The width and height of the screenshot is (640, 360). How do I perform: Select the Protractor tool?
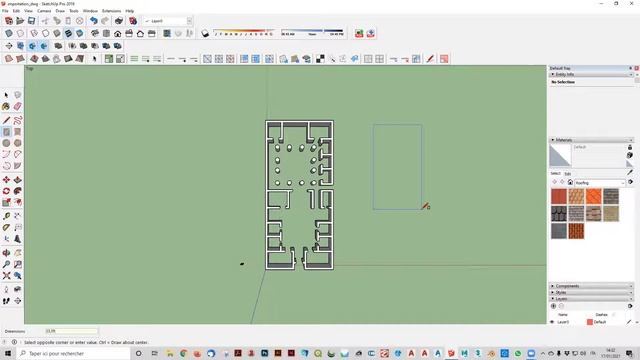[x=6, y=227]
